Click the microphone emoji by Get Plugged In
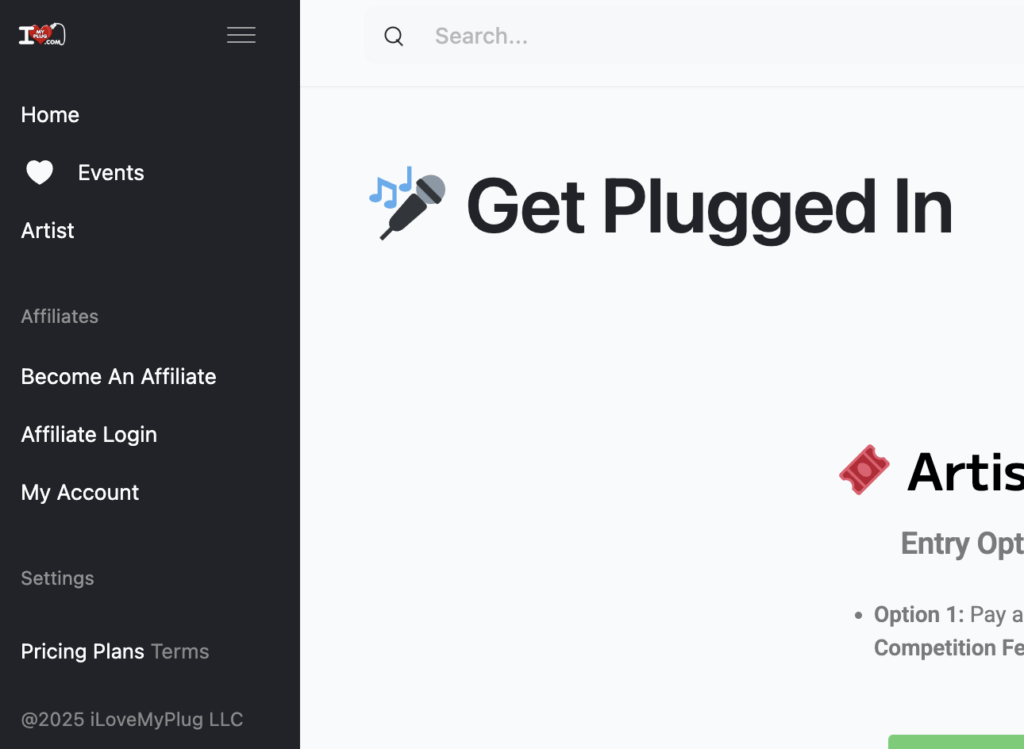 [x=408, y=203]
